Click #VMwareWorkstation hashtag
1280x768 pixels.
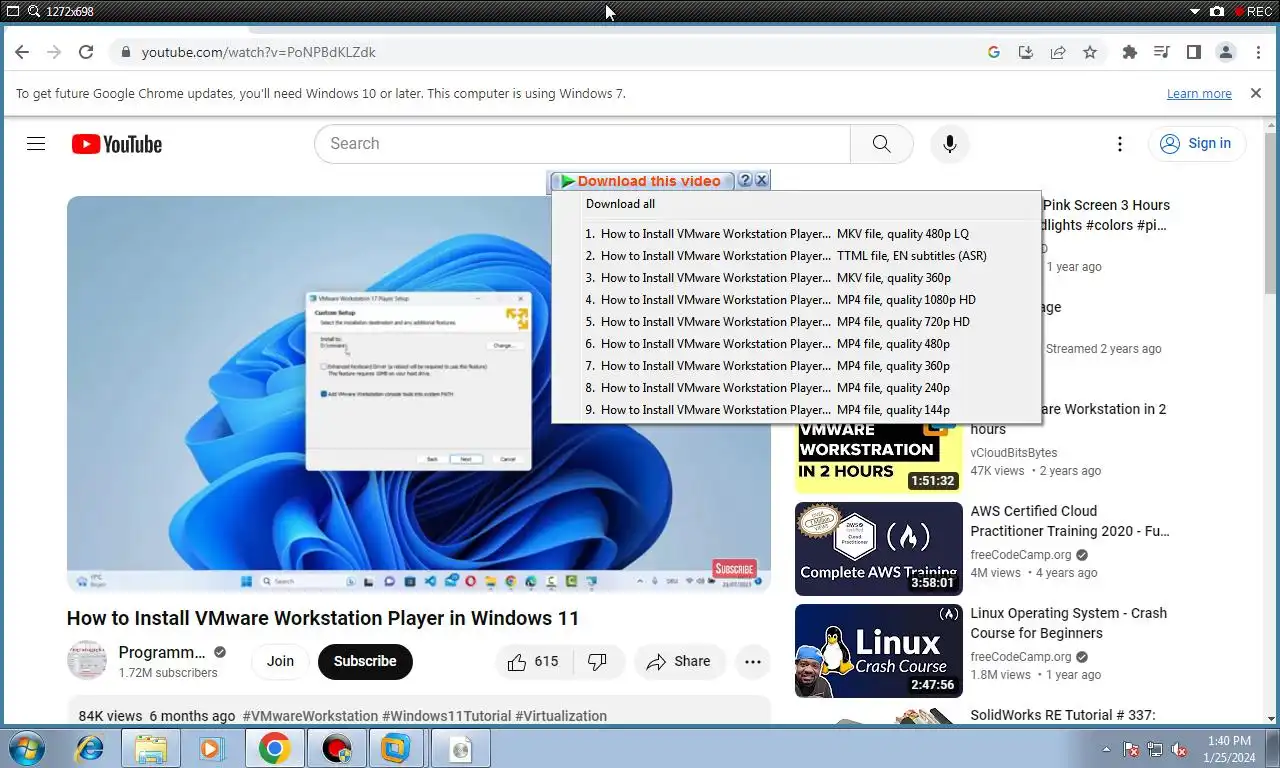coord(310,716)
